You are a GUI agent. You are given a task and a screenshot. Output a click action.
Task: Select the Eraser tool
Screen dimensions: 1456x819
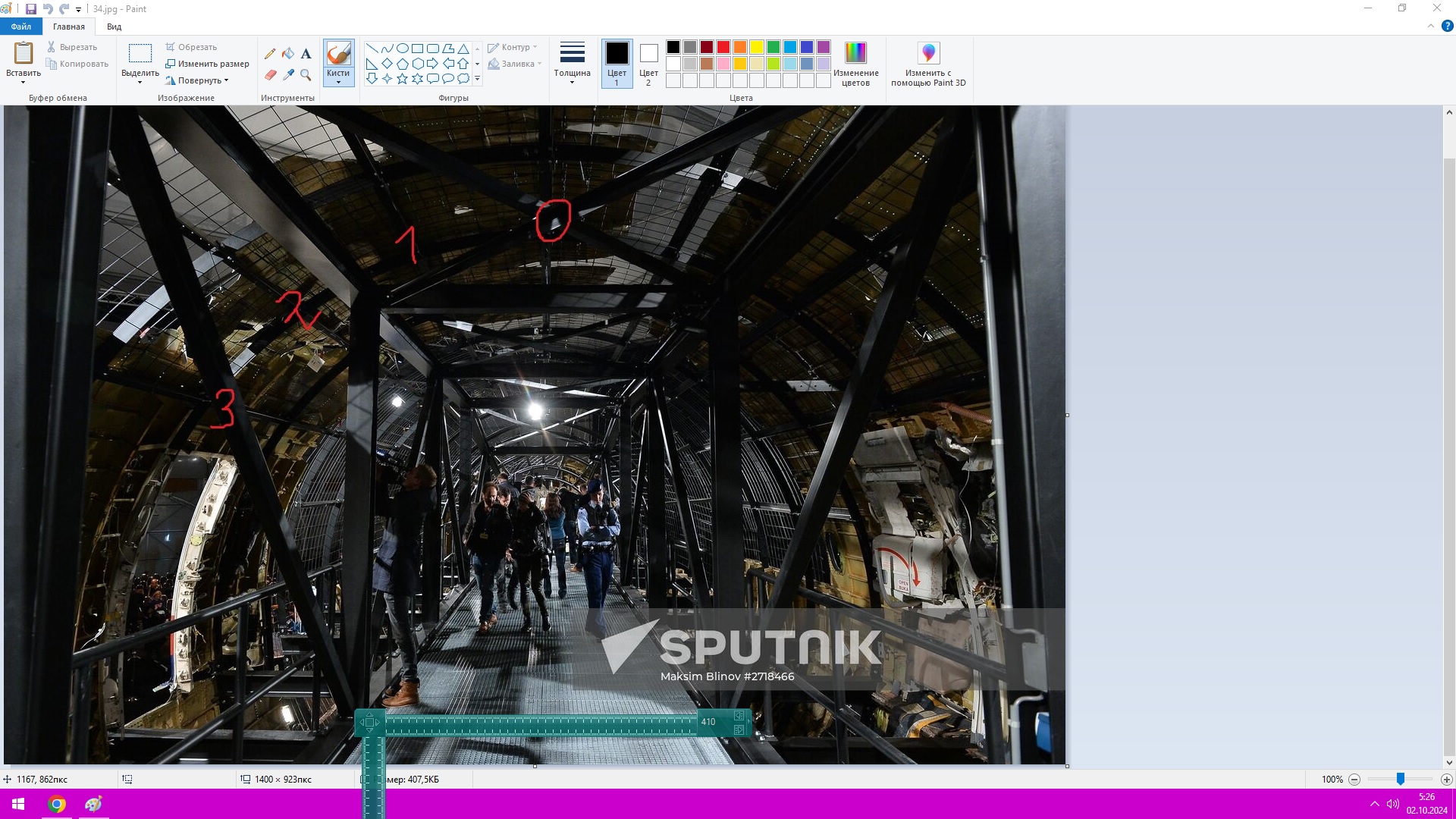tap(270, 75)
